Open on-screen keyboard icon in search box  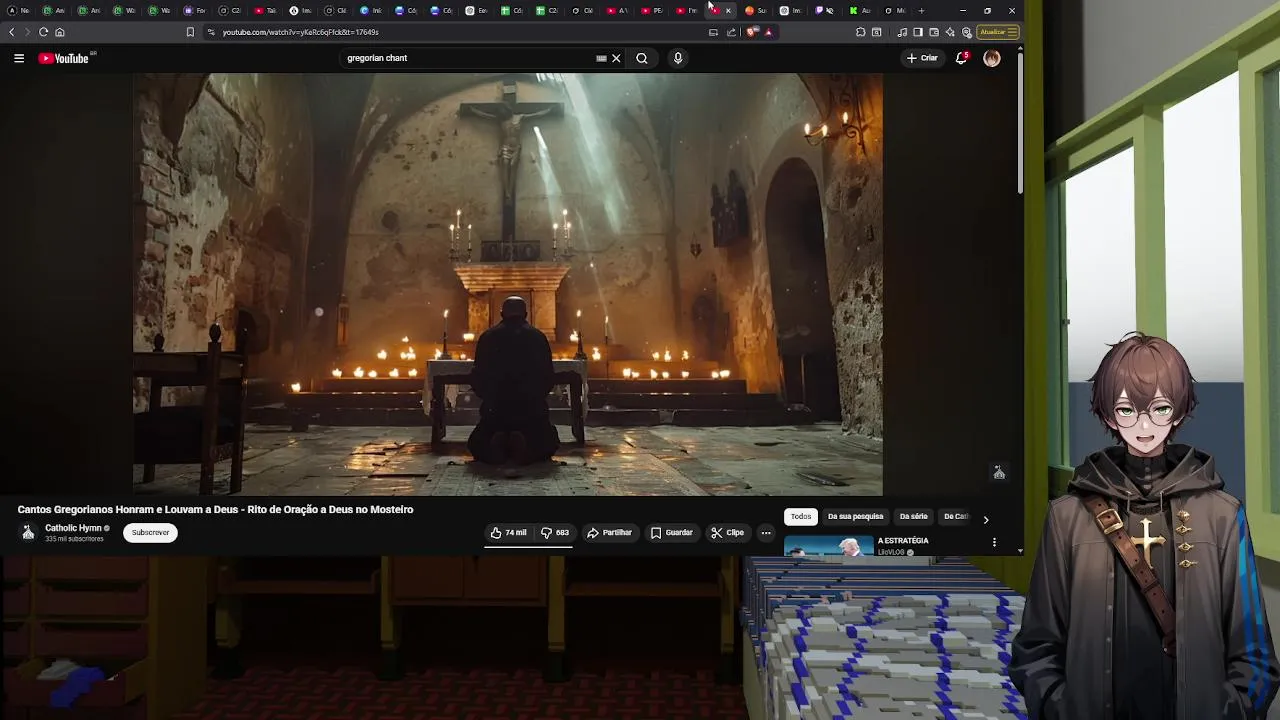601,58
